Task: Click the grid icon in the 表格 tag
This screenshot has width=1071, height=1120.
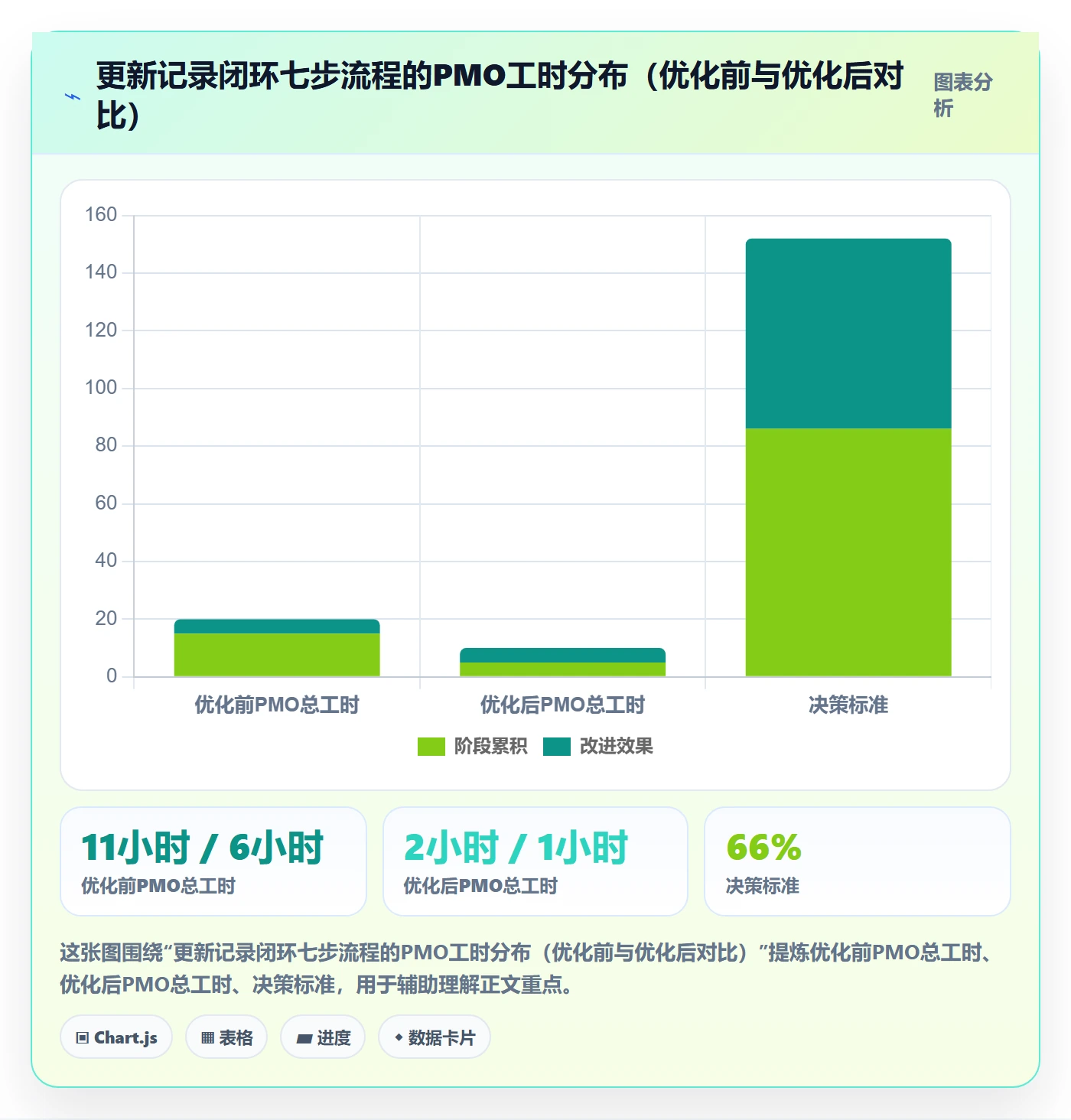Action: pyautogui.click(x=207, y=1038)
